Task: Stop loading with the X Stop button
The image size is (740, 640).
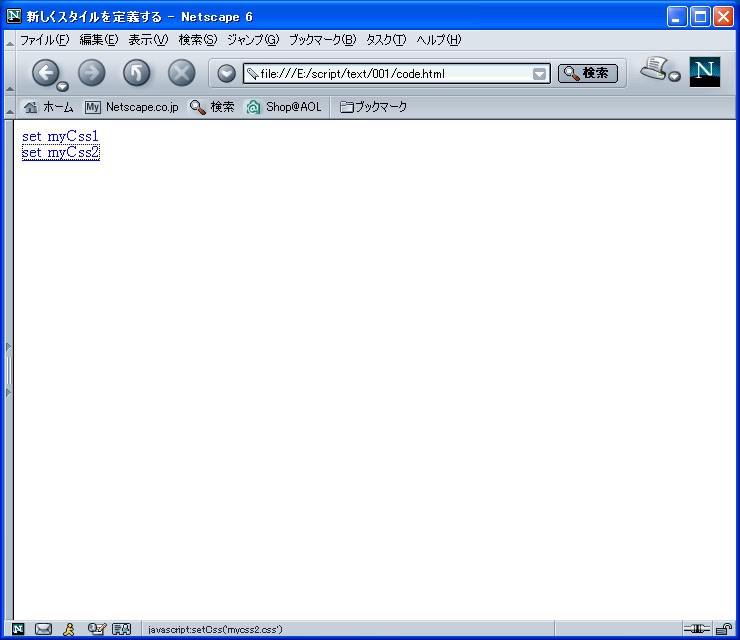Action: click(x=182, y=73)
